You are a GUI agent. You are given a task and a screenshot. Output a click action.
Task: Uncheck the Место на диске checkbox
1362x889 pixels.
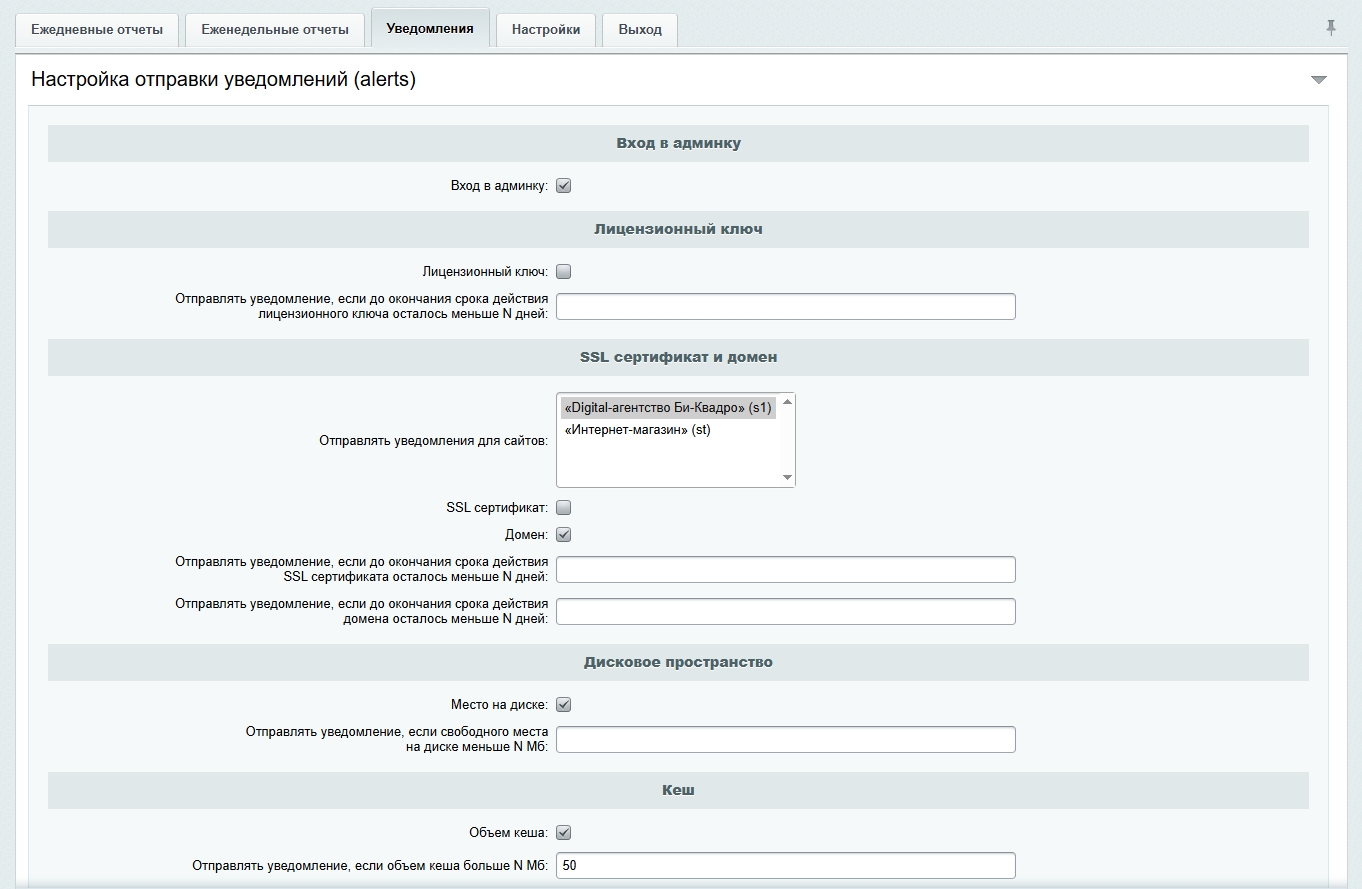[563, 705]
